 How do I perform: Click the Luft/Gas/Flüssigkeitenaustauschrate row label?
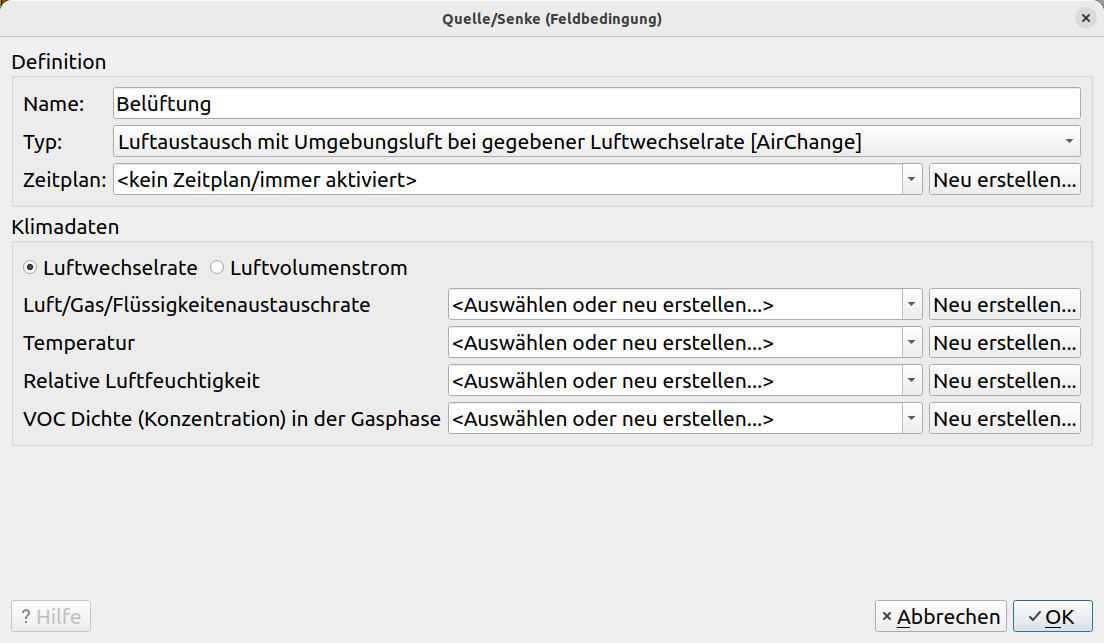pos(196,305)
